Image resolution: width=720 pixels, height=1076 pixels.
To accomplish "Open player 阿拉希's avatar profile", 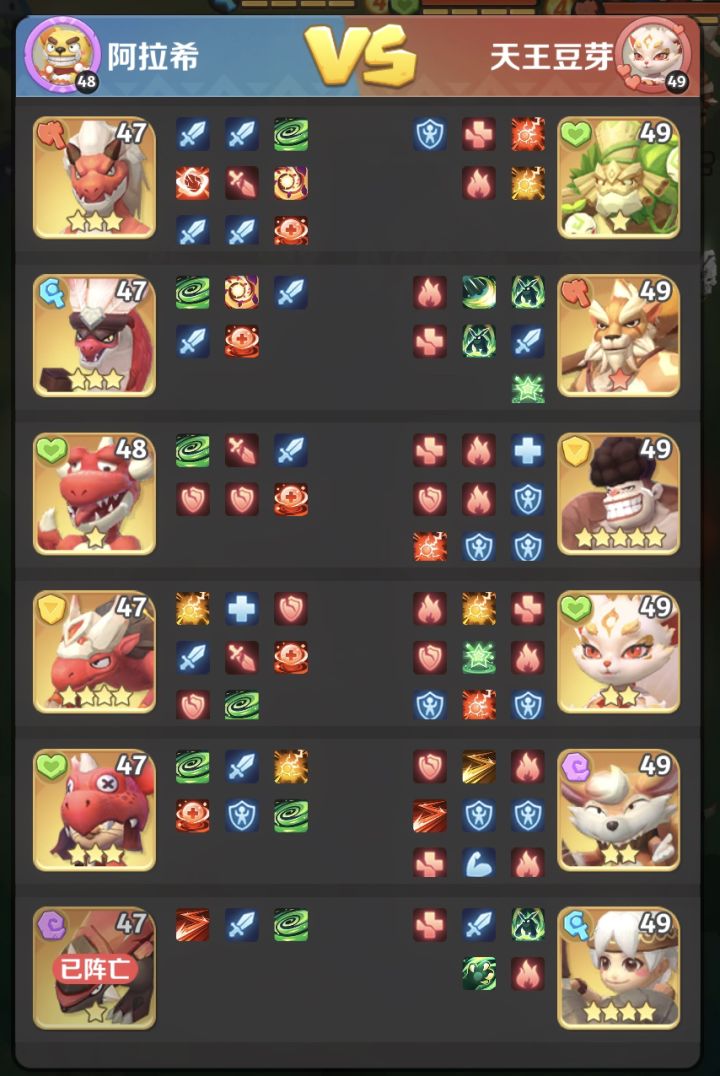I will click(62, 55).
